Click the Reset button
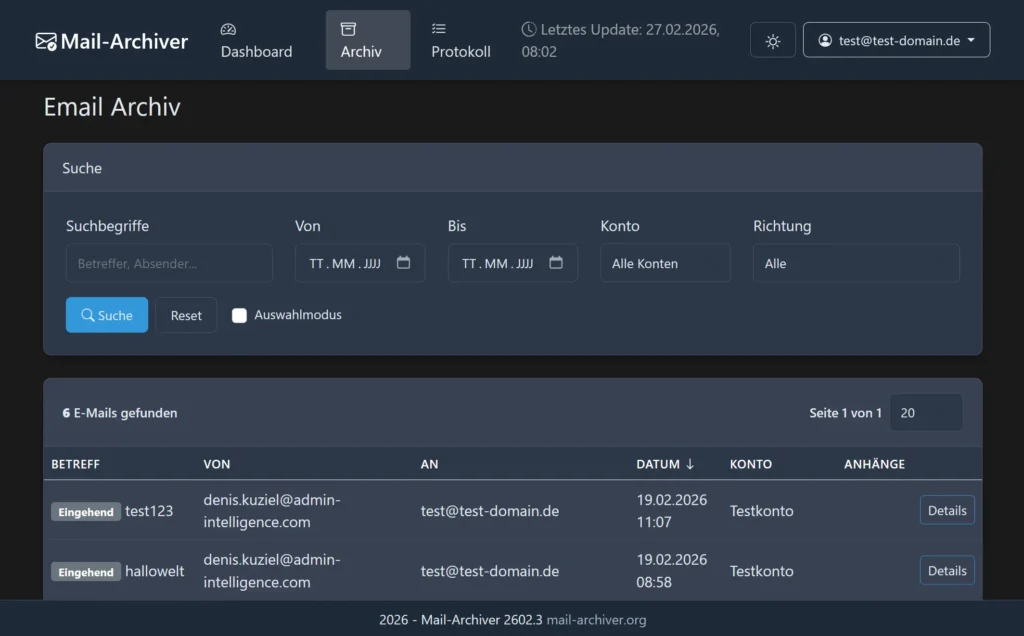The width and height of the screenshot is (1024, 636). tap(186, 315)
